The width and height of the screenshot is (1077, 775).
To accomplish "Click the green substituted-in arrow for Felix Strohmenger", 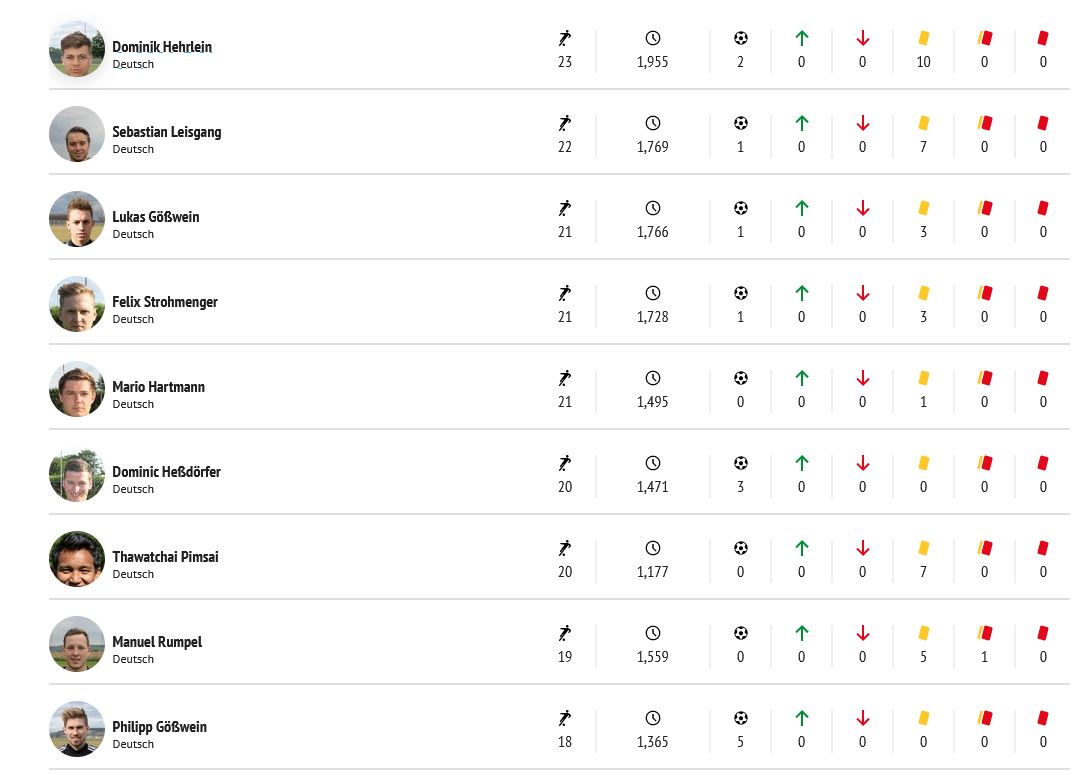I will click(x=802, y=293).
